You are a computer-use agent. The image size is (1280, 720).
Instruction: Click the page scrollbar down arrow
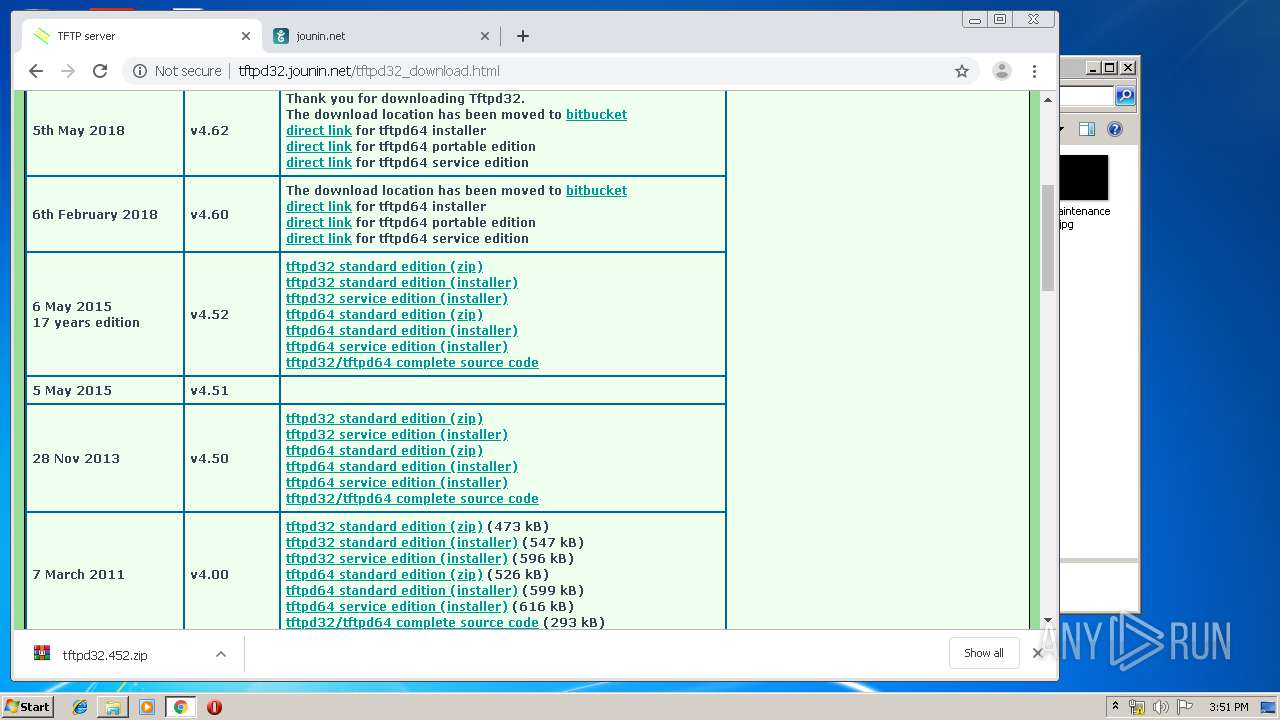(x=1048, y=621)
